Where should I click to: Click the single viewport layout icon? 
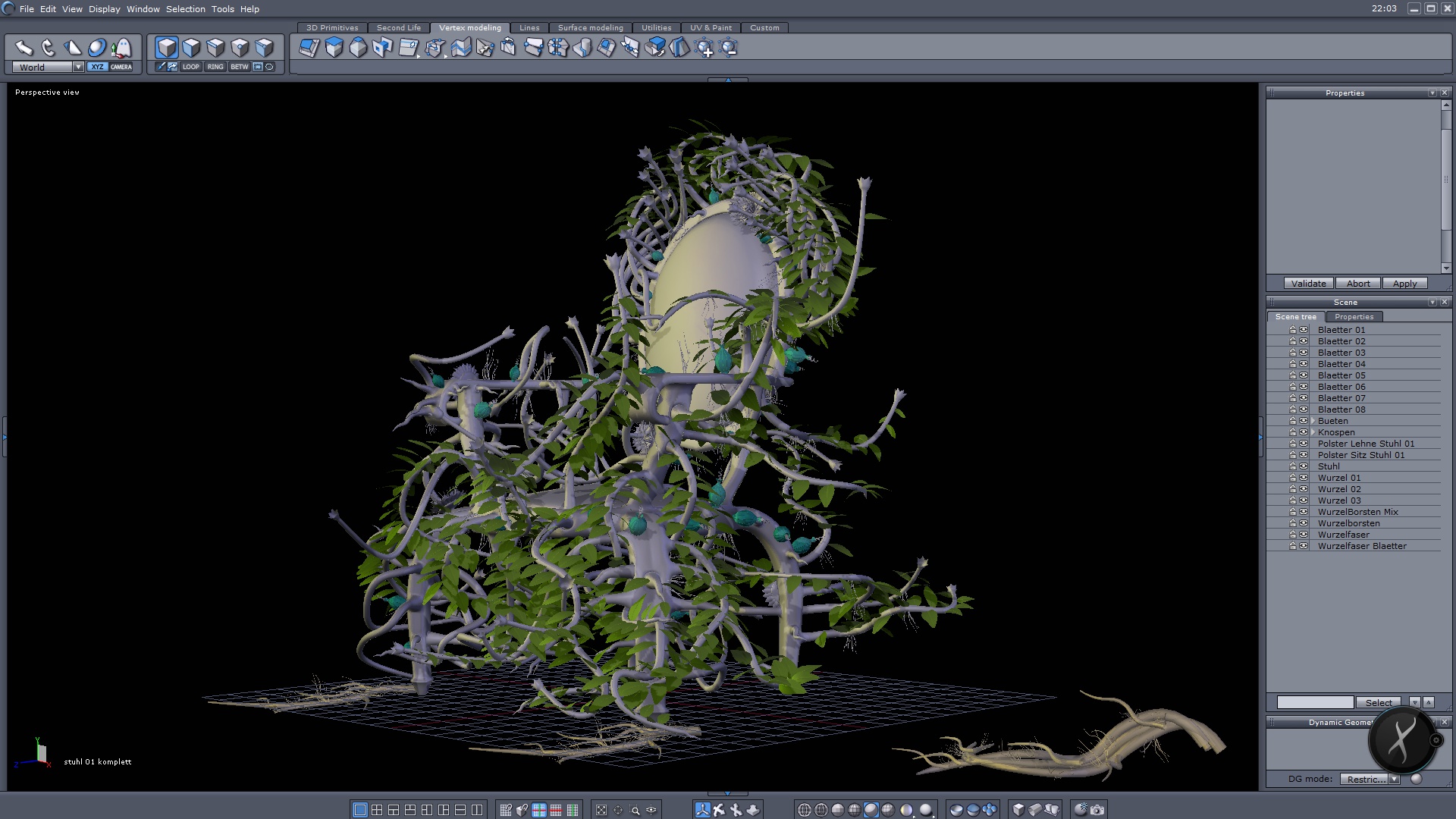coord(360,810)
